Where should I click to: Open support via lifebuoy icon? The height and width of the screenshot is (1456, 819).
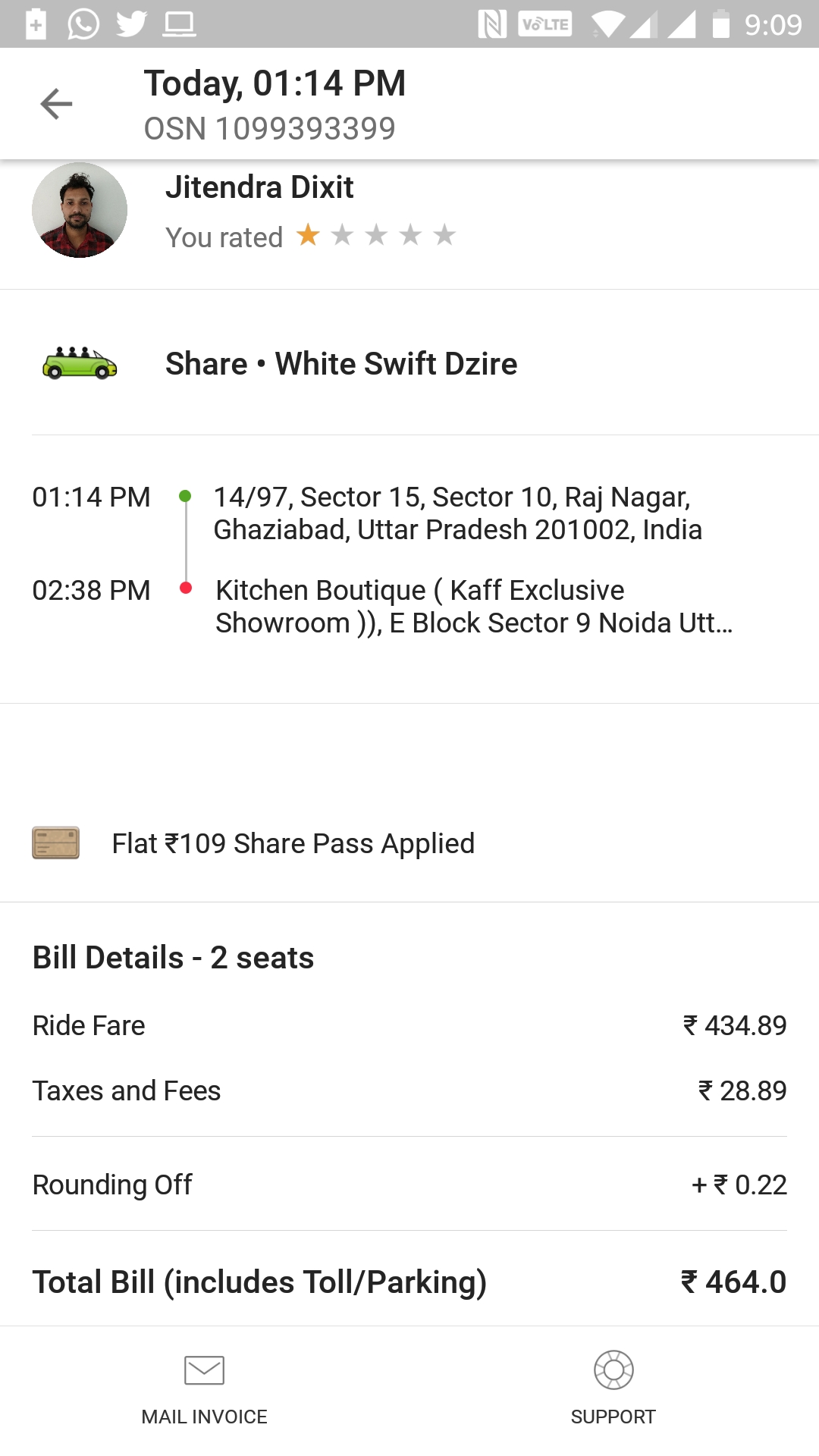click(x=613, y=1370)
